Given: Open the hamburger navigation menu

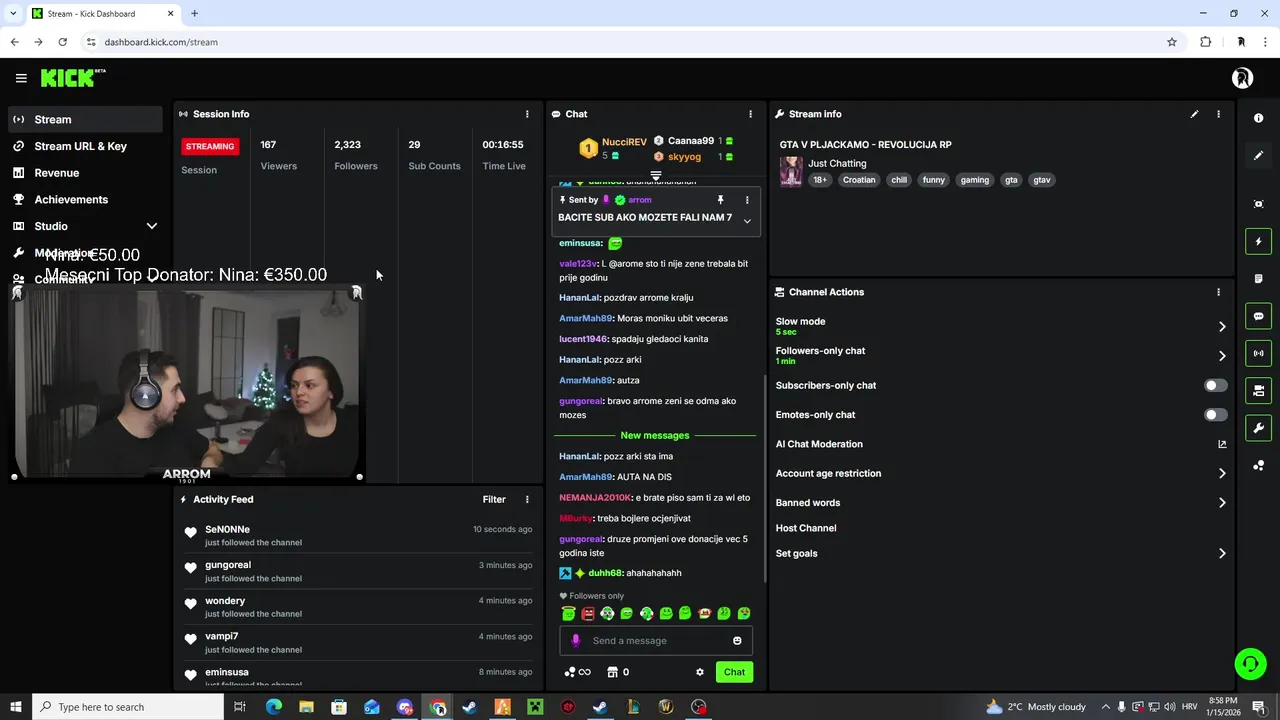Looking at the screenshot, I should (21, 78).
